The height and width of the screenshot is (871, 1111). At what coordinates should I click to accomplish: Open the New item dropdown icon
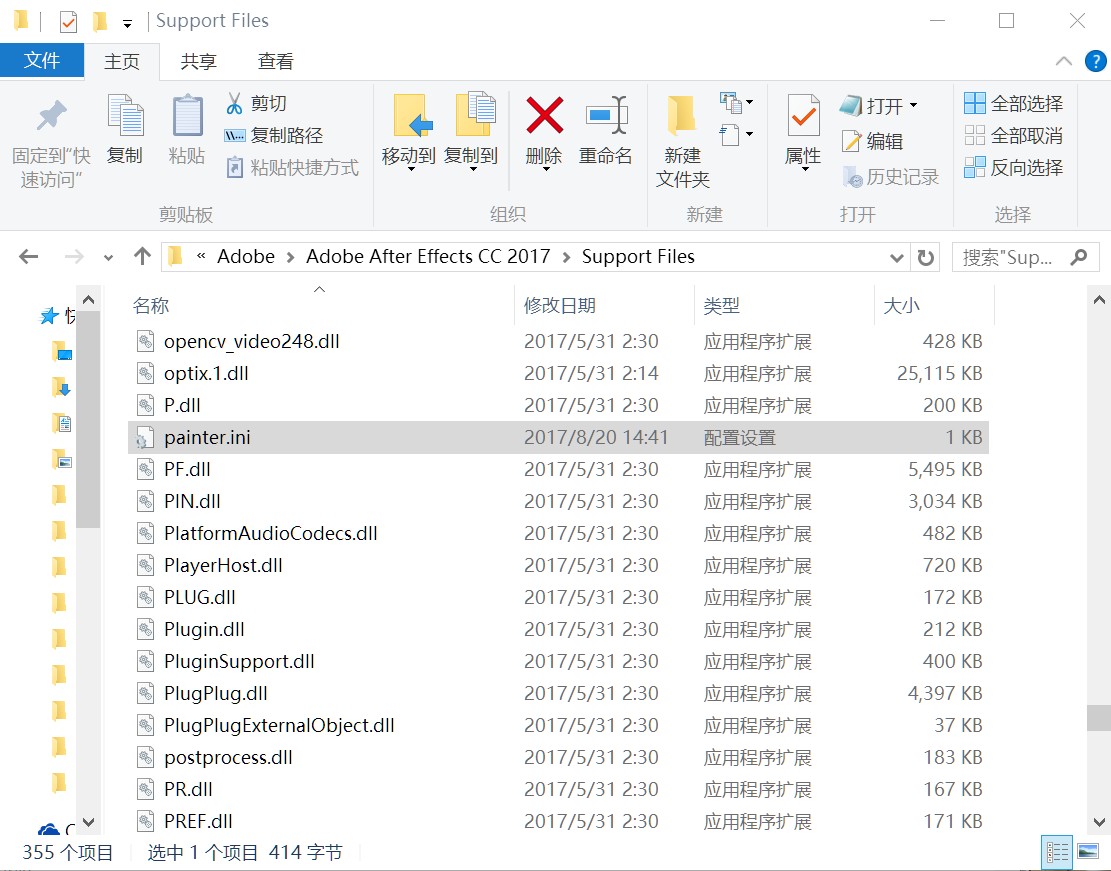click(736, 103)
